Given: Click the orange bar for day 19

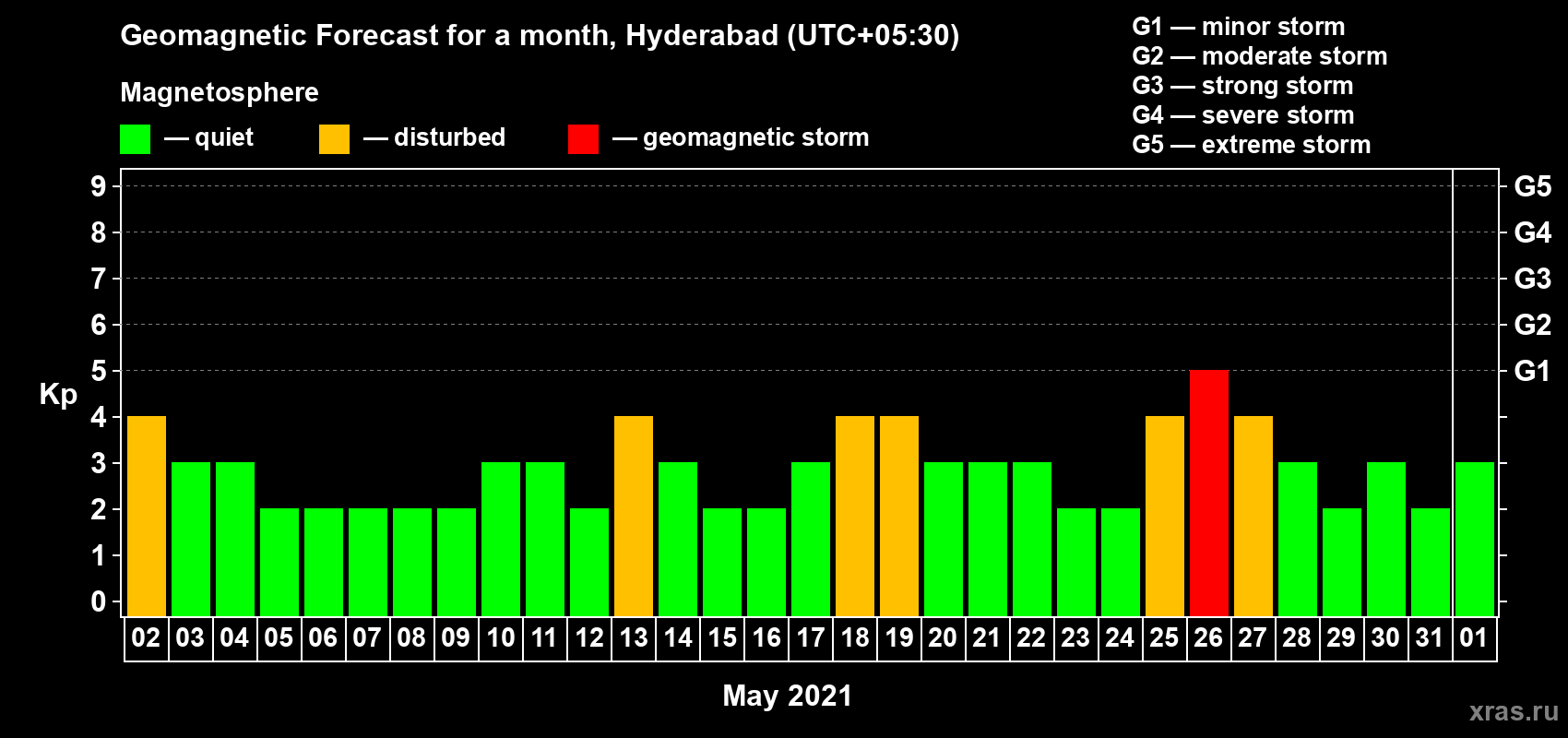Looking at the screenshot, I should pos(899,516).
